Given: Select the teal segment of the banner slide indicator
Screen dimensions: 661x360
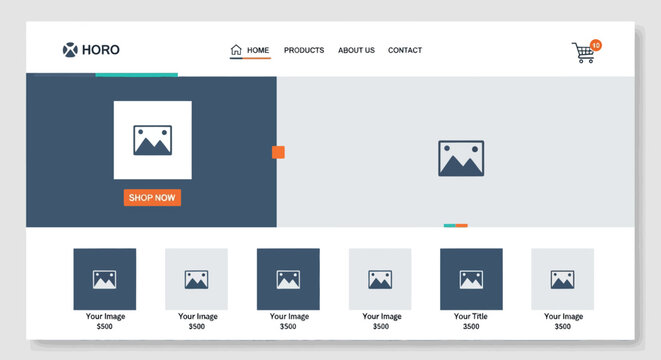Looking at the screenshot, I should (x=449, y=226).
